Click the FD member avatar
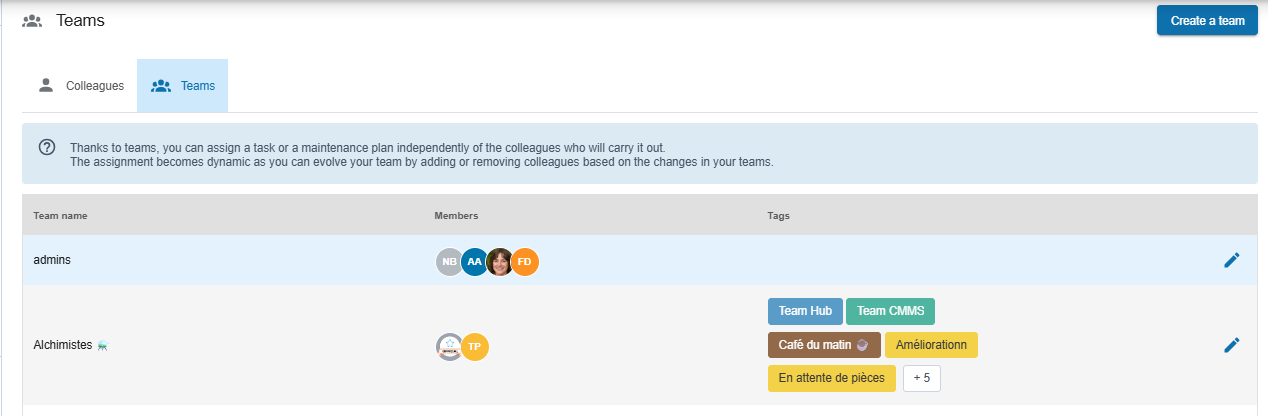The height and width of the screenshot is (416, 1268). [525, 262]
